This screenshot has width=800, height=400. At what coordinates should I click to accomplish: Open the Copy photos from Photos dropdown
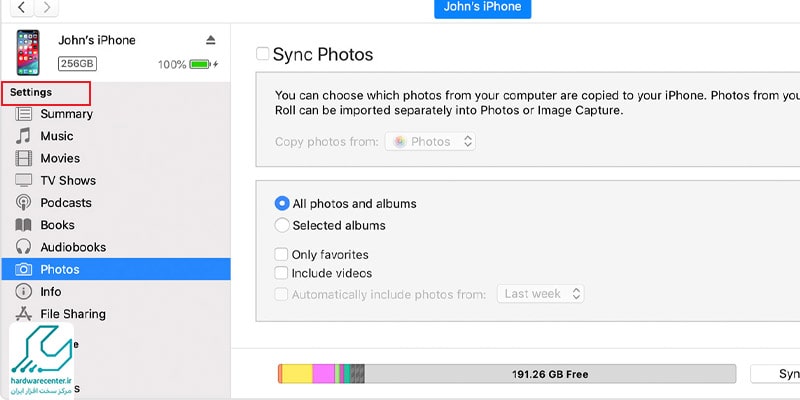tap(430, 141)
